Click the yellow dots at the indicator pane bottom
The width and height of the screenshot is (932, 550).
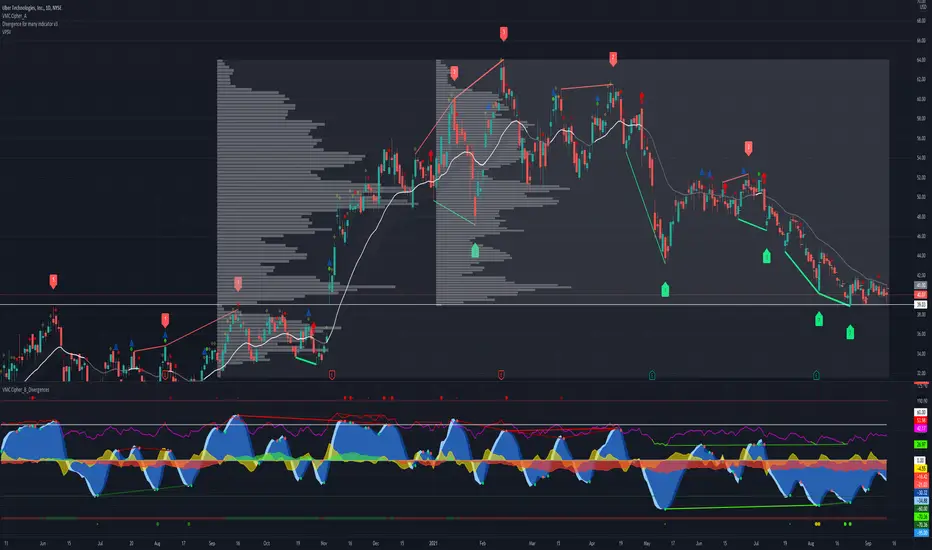coord(818,524)
